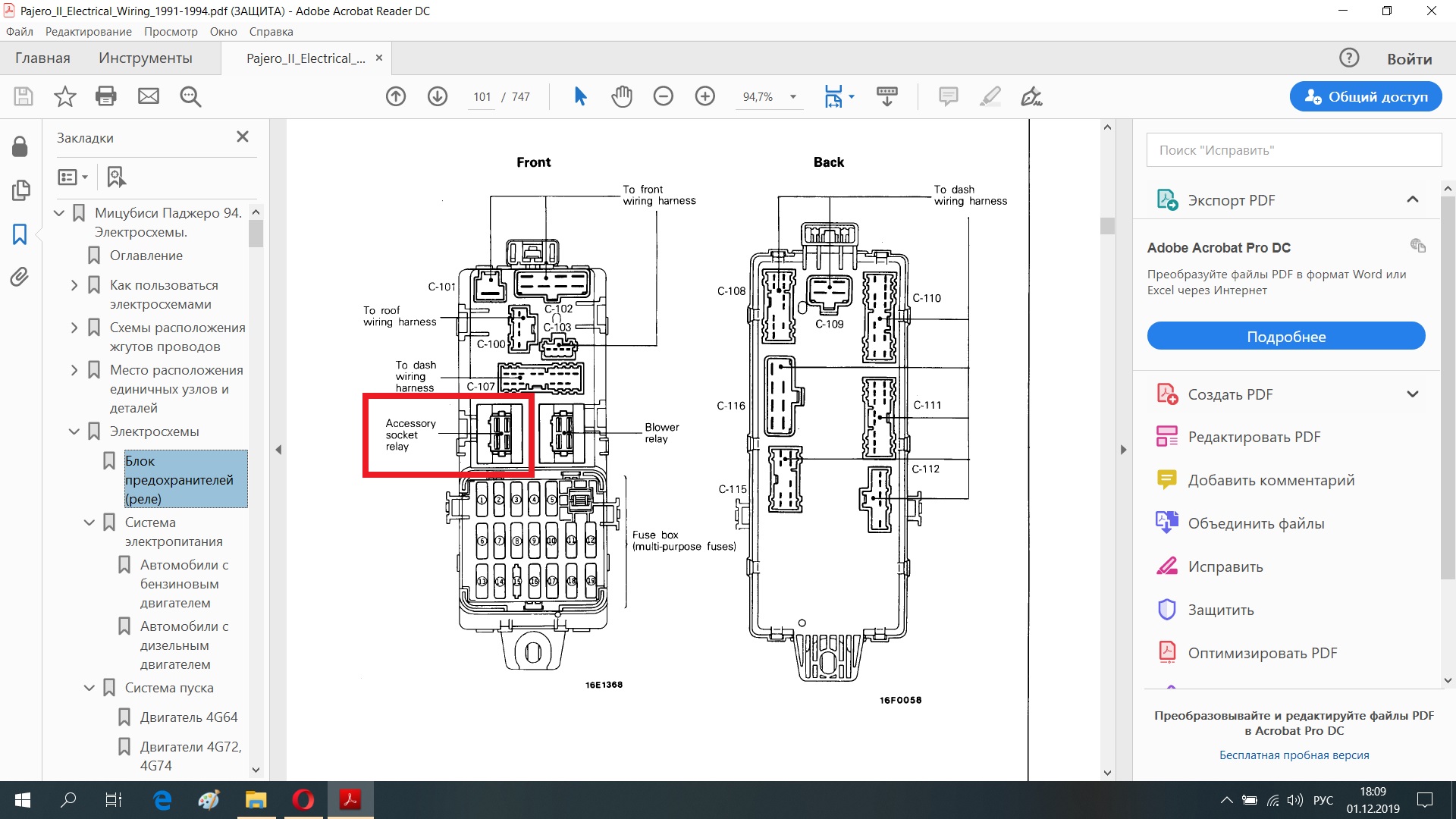
Task: Switch to the Главная tab
Action: (42, 58)
